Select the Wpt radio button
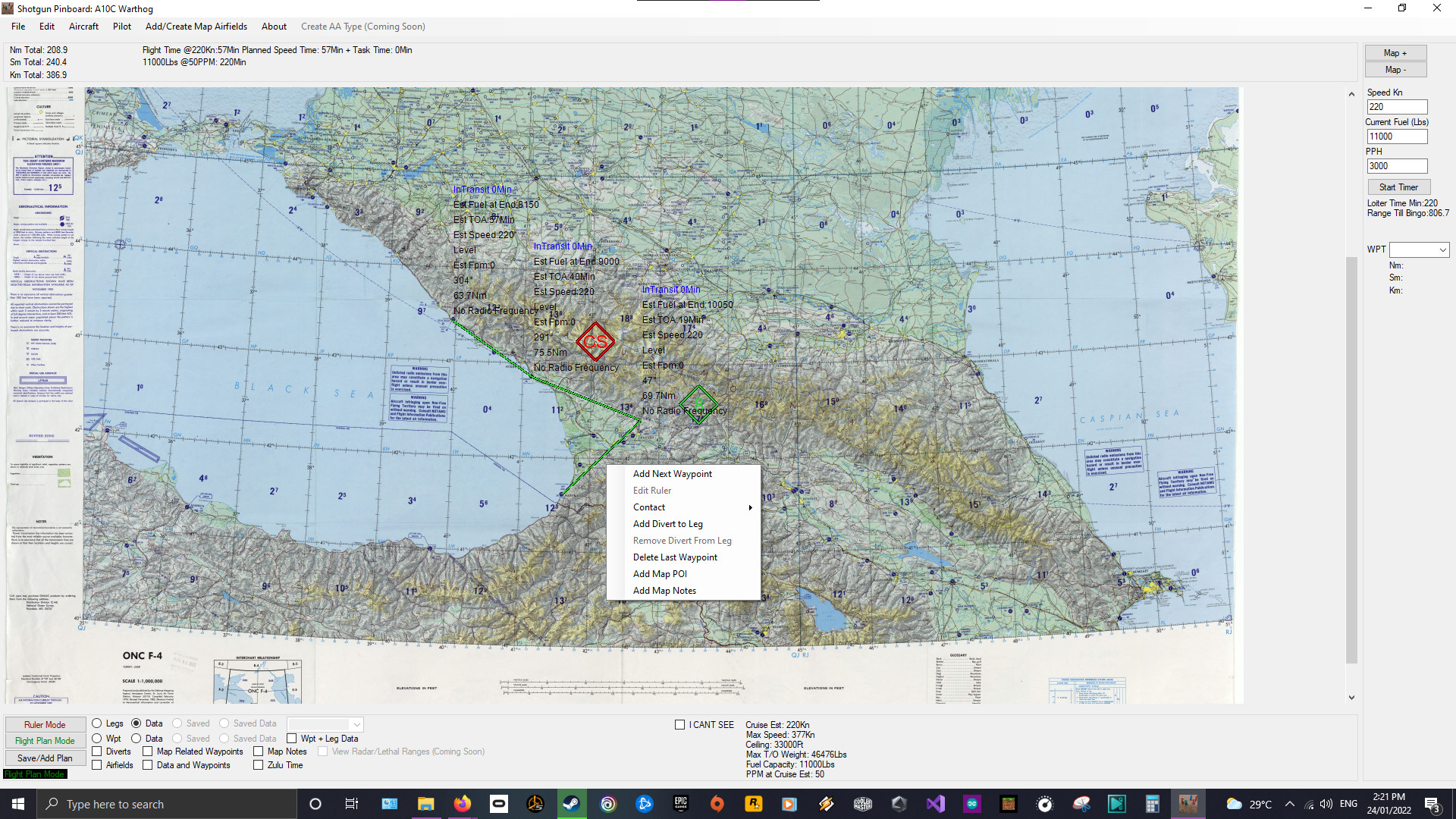1456x819 pixels. pos(96,738)
